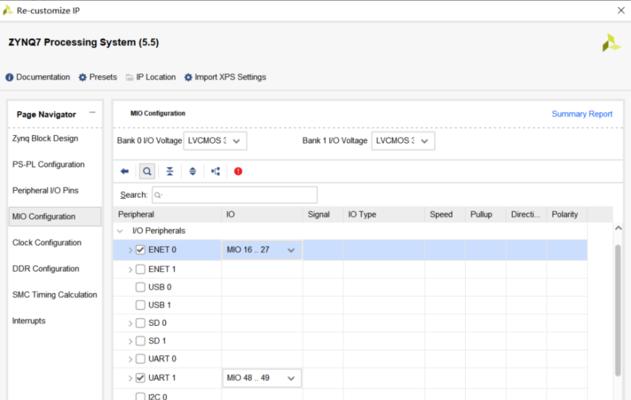631x400 pixels.
Task: Click the back arrow toolbar icon
Action: pyautogui.click(x=125, y=171)
